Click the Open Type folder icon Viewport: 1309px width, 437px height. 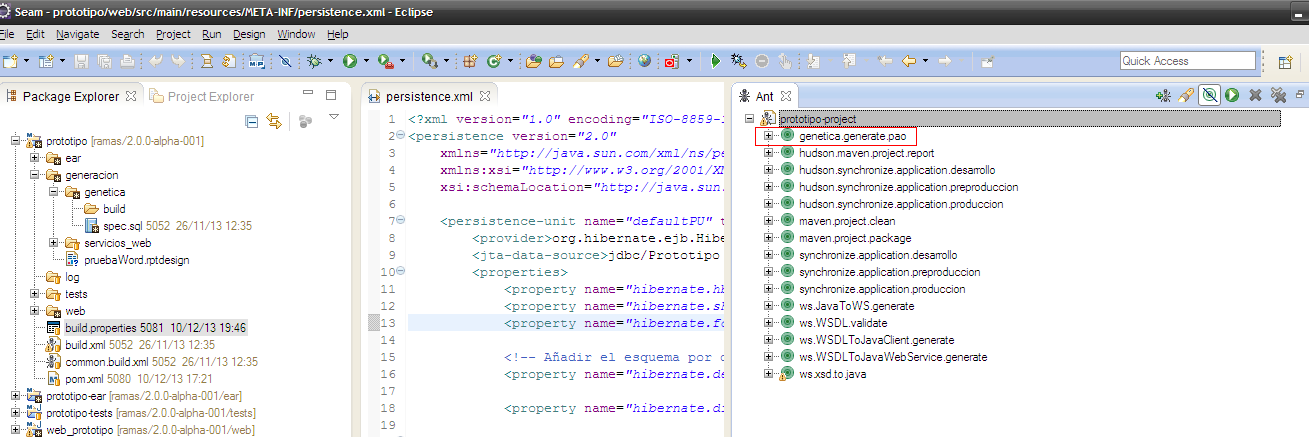pos(533,61)
